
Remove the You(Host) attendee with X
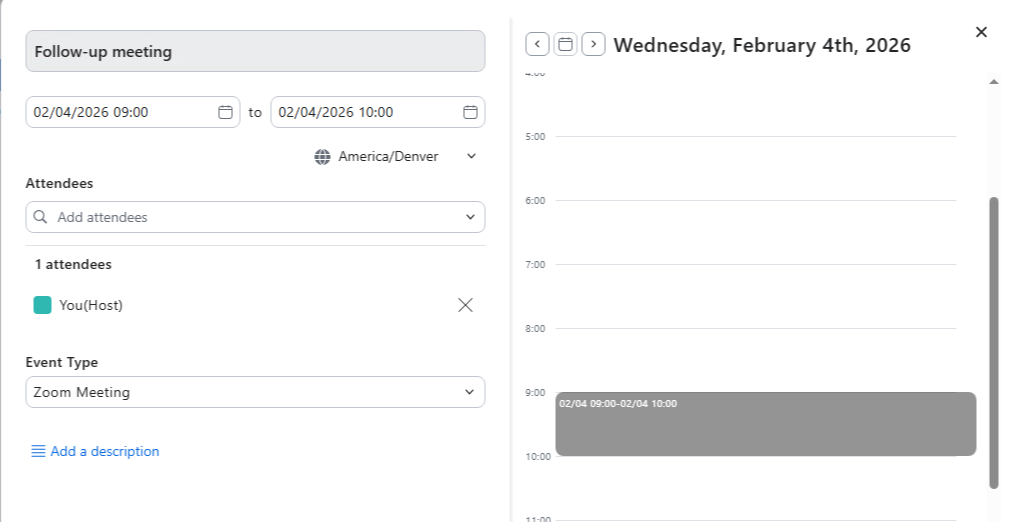[465, 305]
